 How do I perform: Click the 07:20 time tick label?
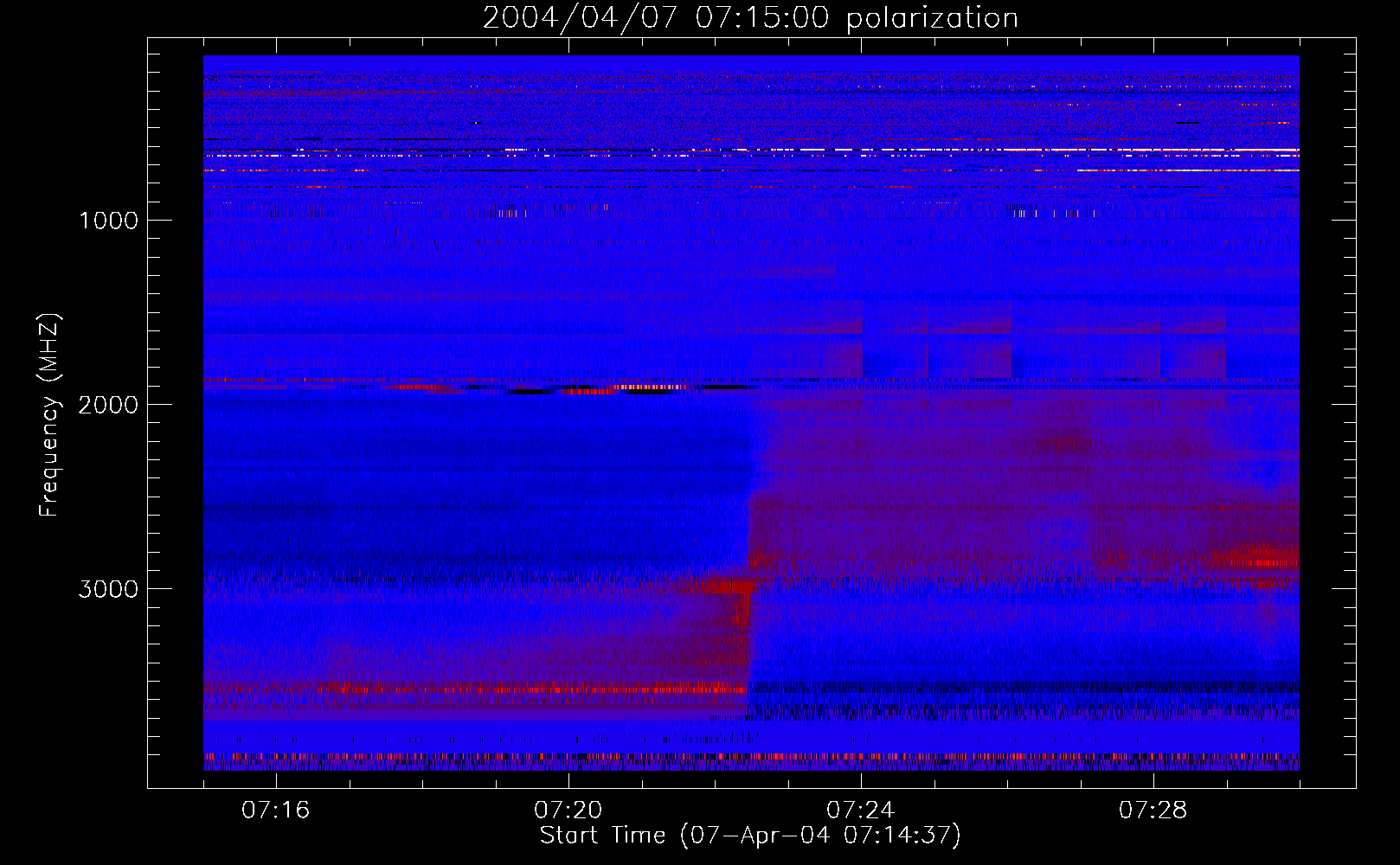[568, 811]
